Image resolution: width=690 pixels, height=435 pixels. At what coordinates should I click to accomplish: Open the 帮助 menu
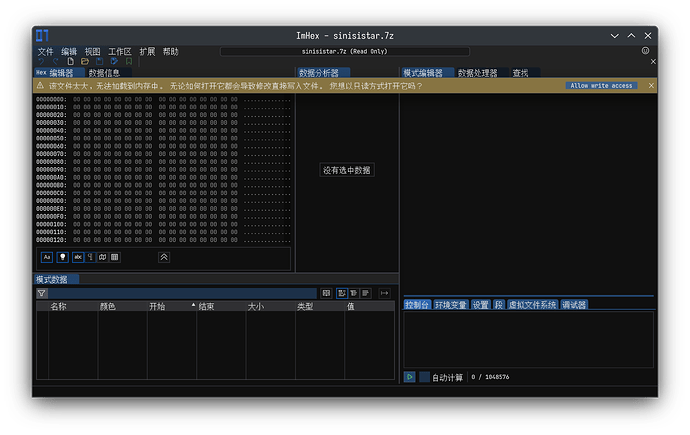pos(171,51)
